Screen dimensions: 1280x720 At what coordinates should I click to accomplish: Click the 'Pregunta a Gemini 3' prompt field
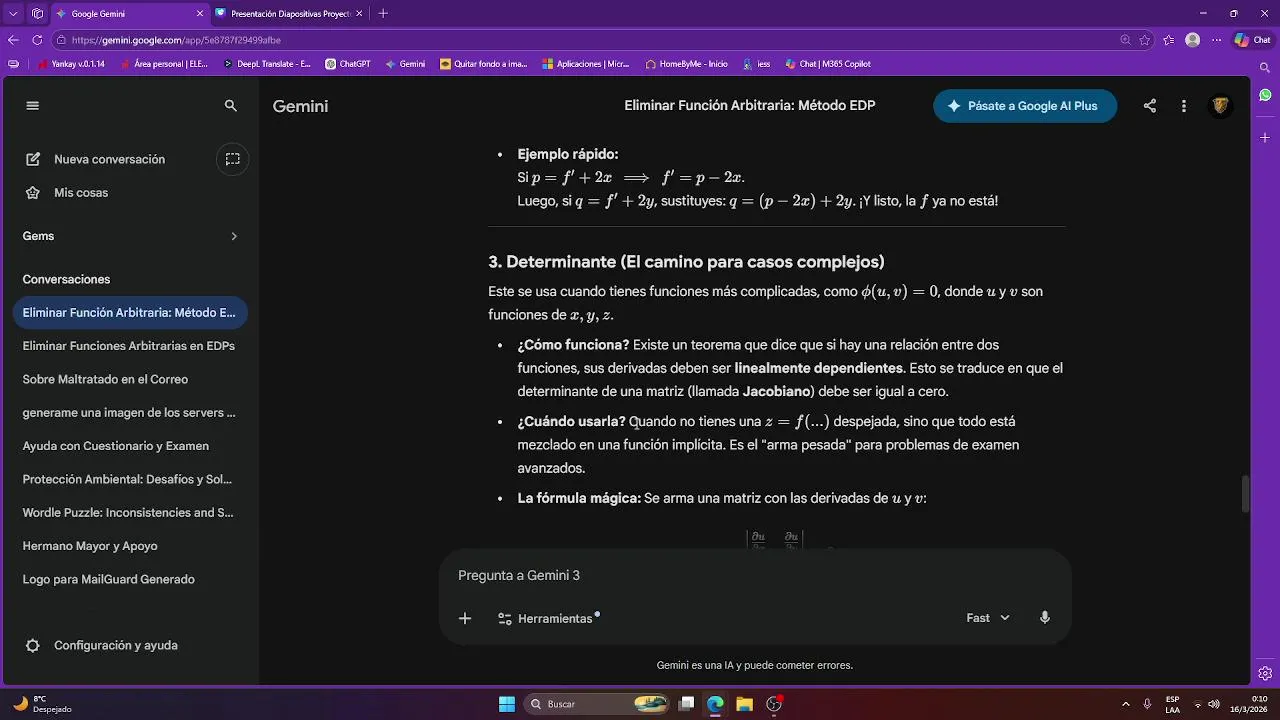coord(755,576)
